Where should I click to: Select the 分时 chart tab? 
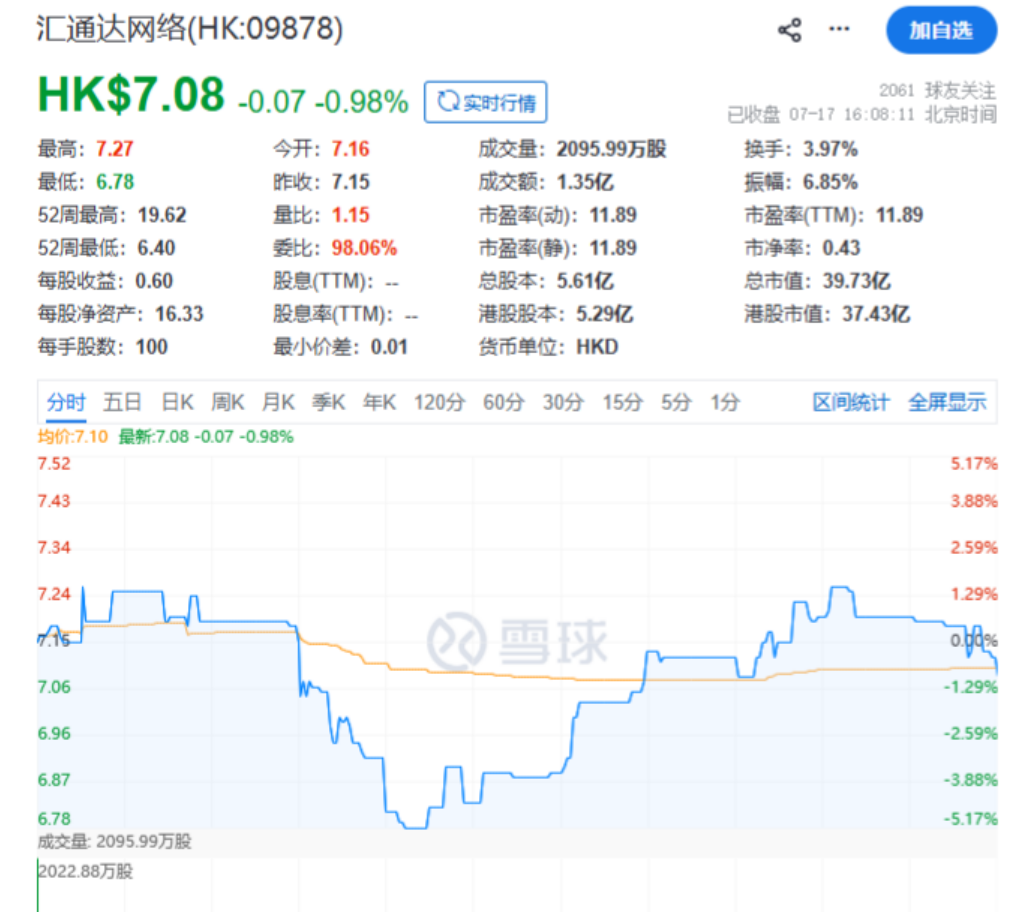coord(66,403)
